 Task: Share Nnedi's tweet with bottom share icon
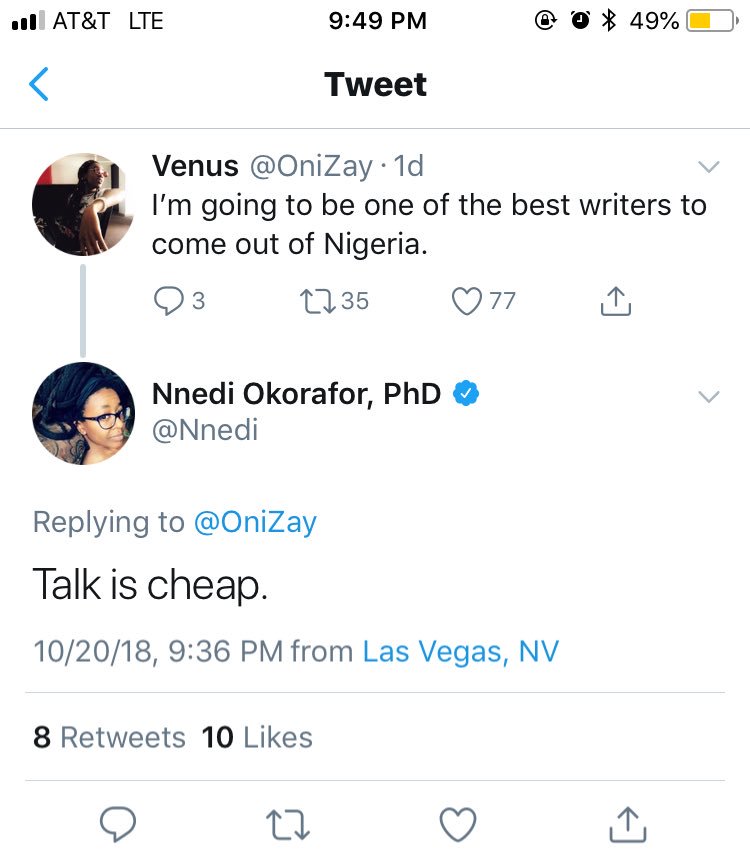click(628, 824)
